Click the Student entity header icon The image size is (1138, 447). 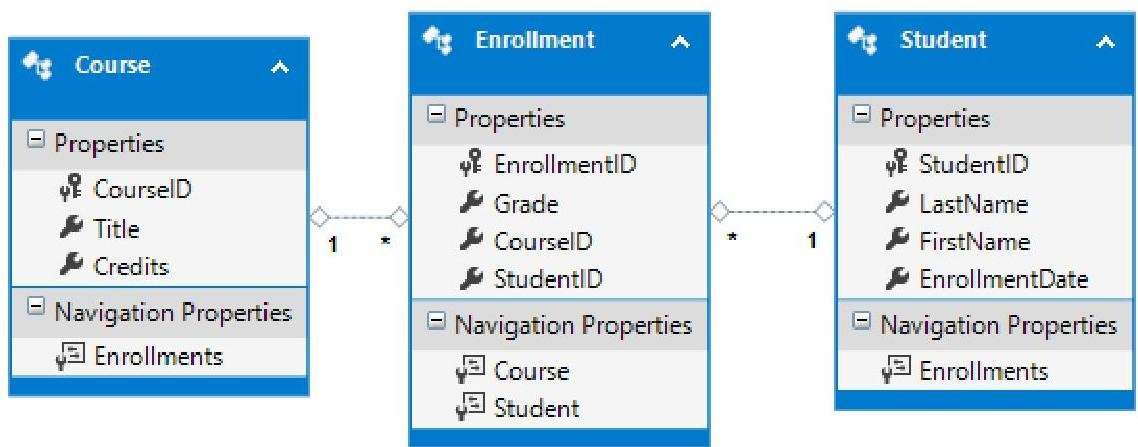tap(858, 41)
